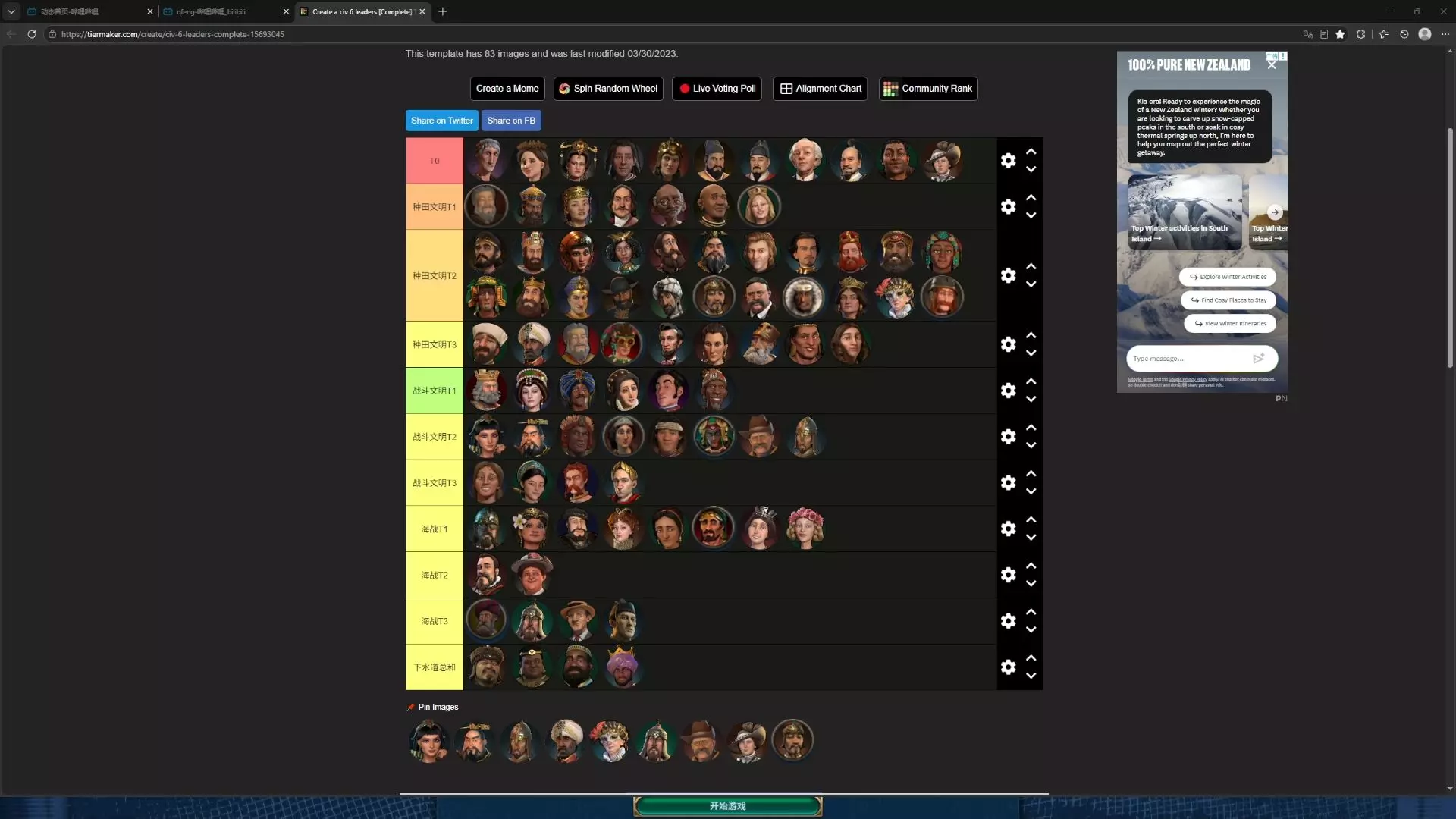Move 下水道总和 tier up

(x=1031, y=658)
